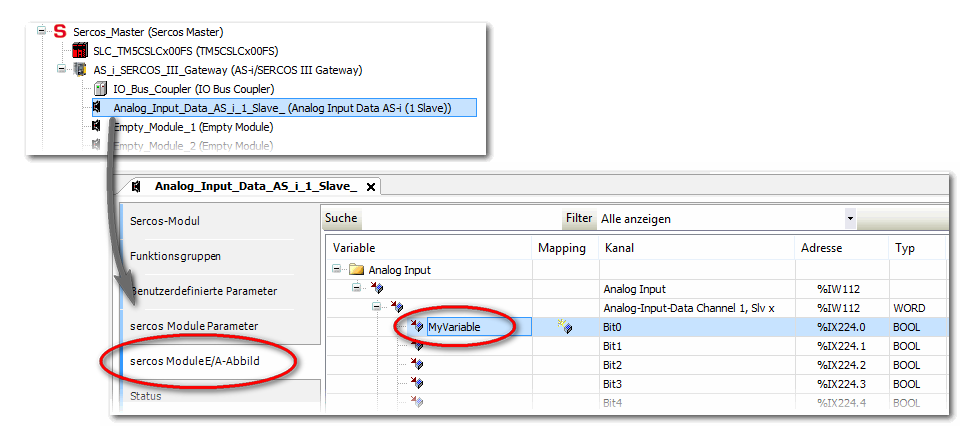
Task: Click the Mapping column header
Action: (x=565, y=248)
